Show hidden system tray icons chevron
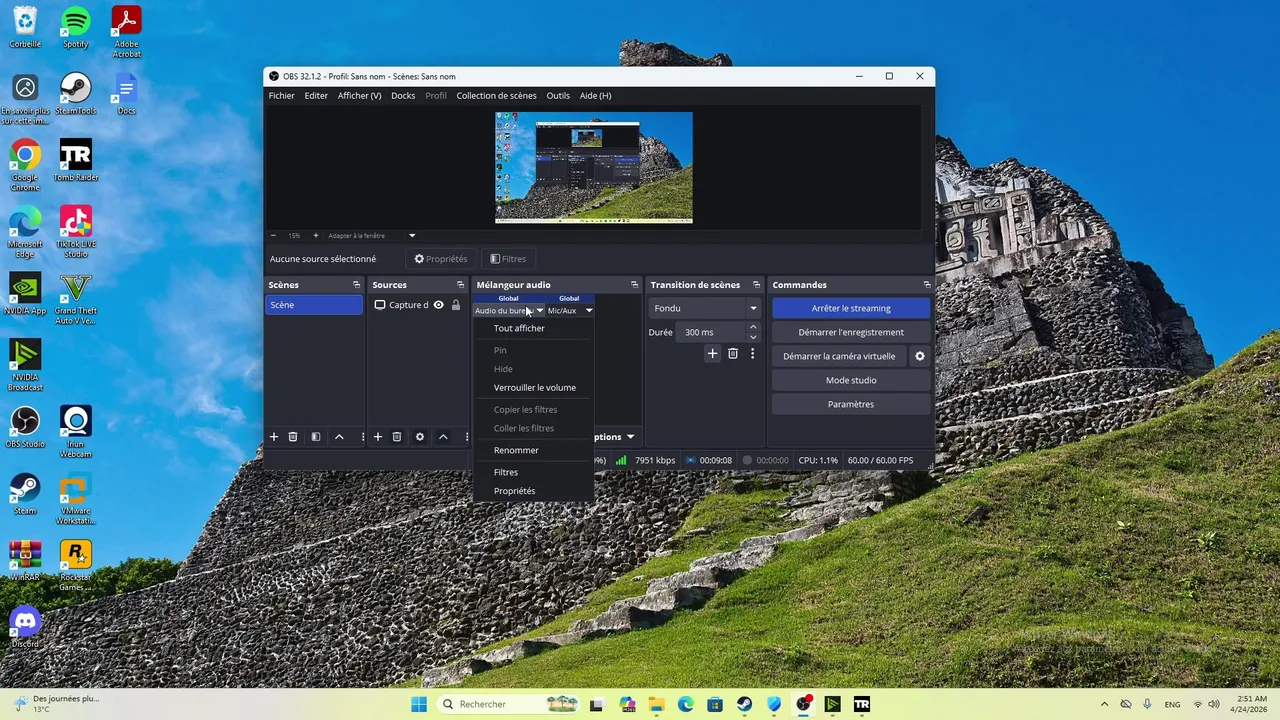This screenshot has height=720, width=1280. (1104, 704)
